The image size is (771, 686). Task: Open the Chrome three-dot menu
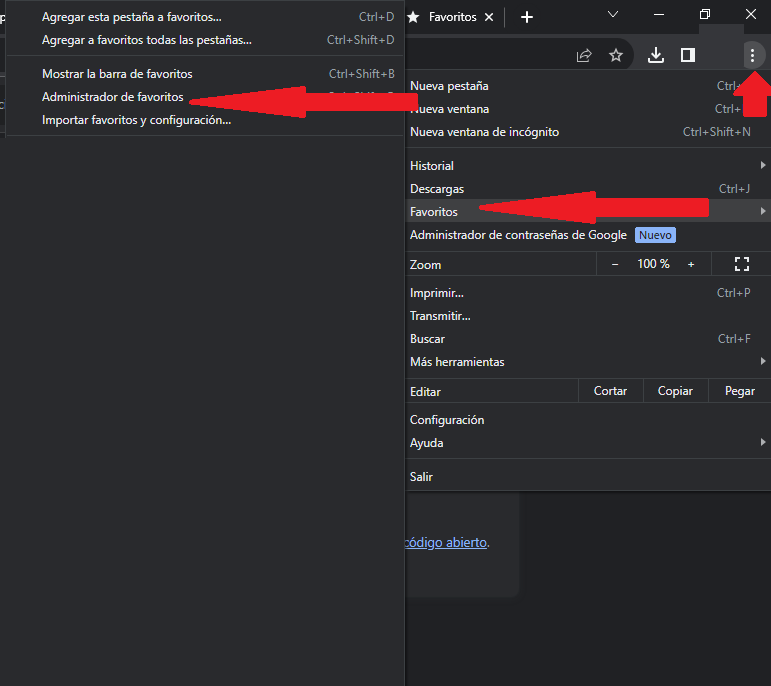coord(752,55)
